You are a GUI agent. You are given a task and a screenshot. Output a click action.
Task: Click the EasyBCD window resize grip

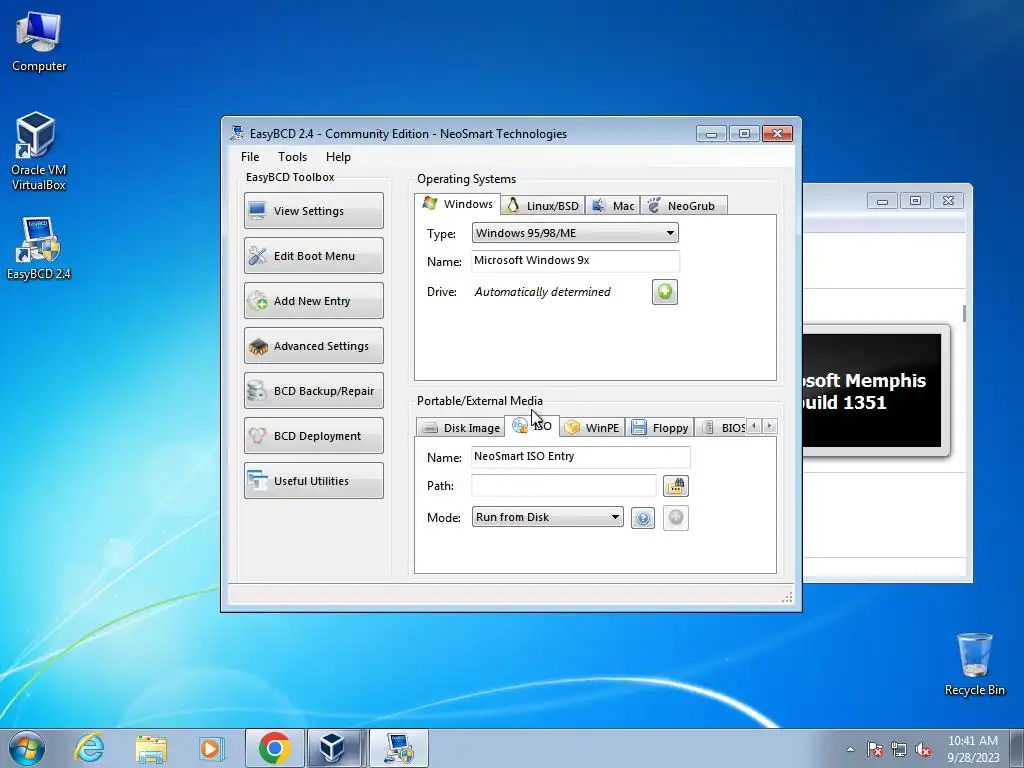tap(787, 597)
